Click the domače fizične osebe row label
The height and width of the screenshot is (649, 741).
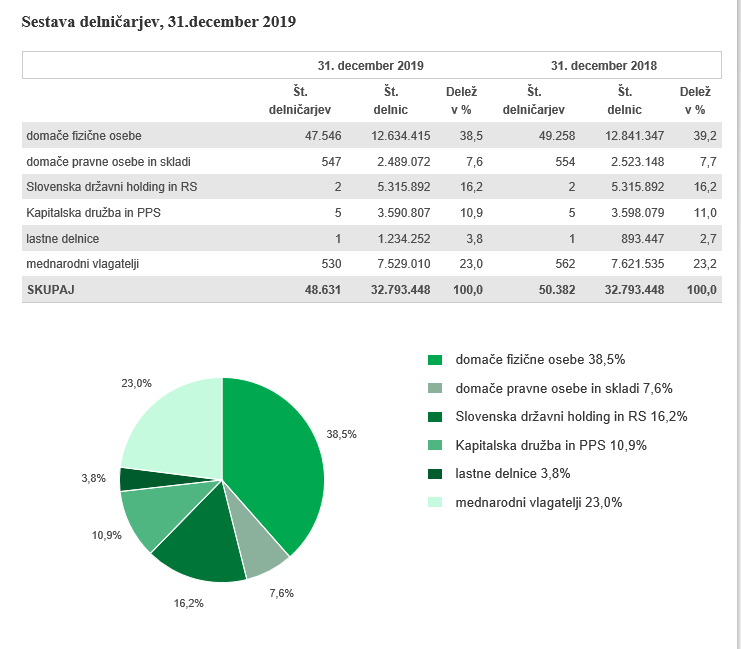tap(84, 136)
